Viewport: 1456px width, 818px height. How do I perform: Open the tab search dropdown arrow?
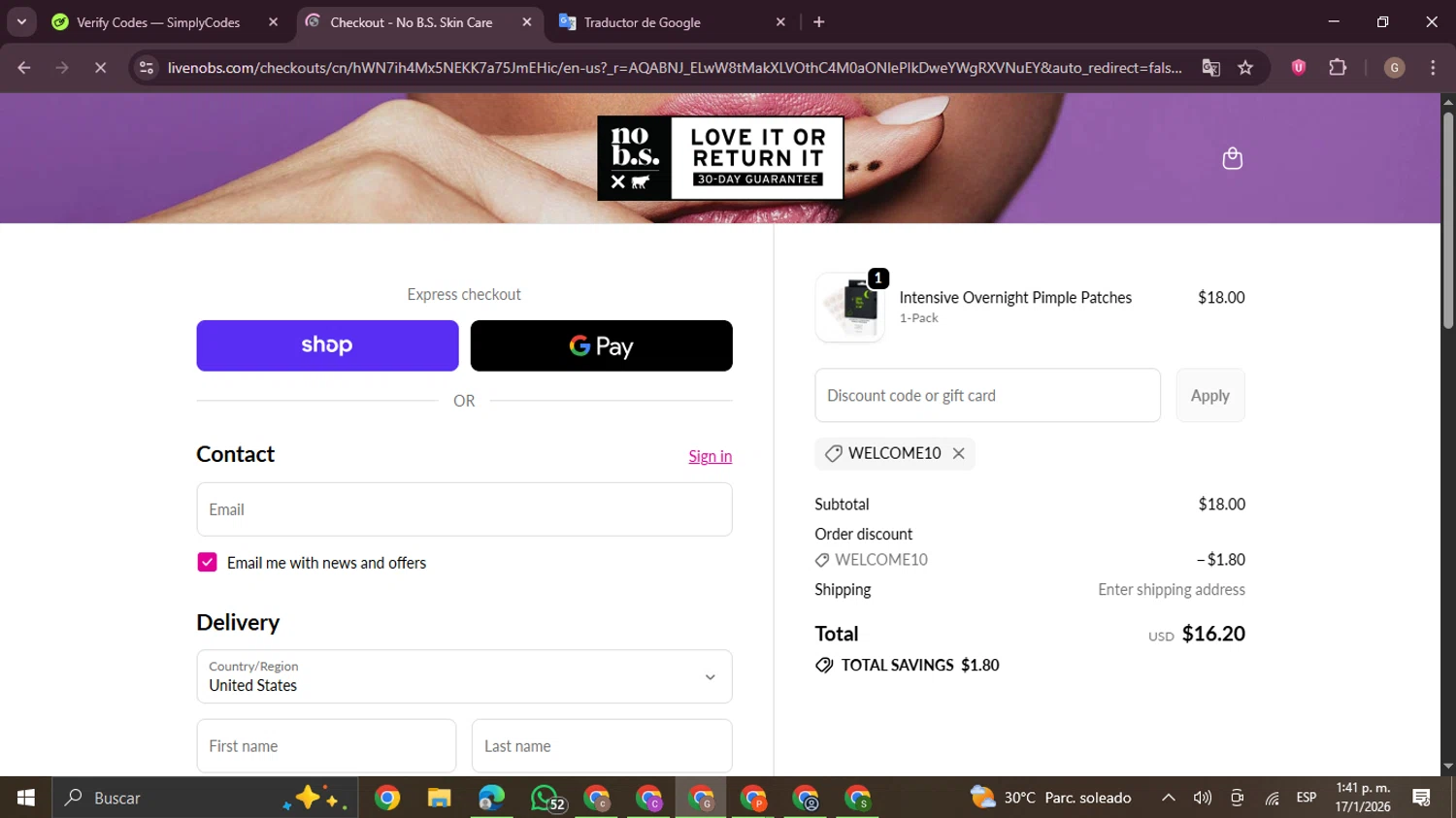click(x=21, y=21)
